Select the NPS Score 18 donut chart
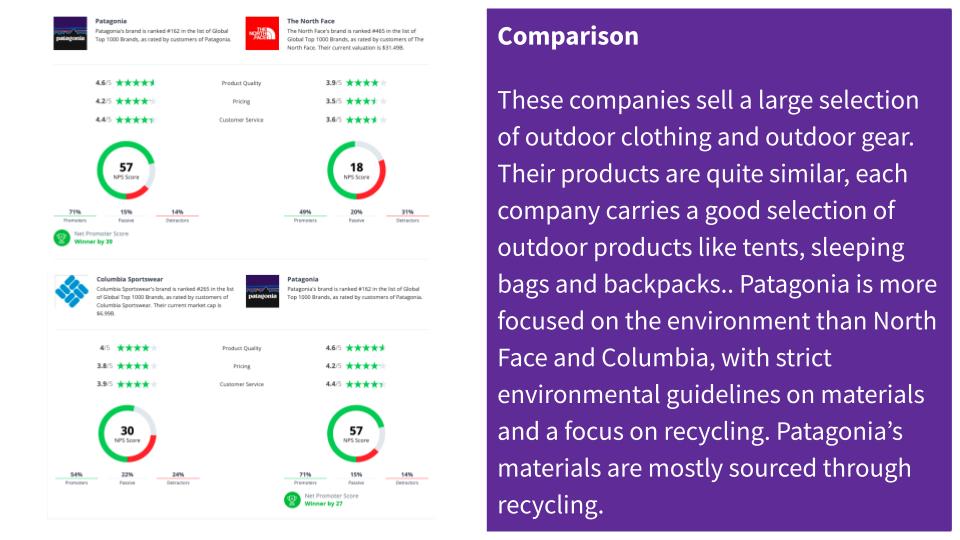 (357, 172)
